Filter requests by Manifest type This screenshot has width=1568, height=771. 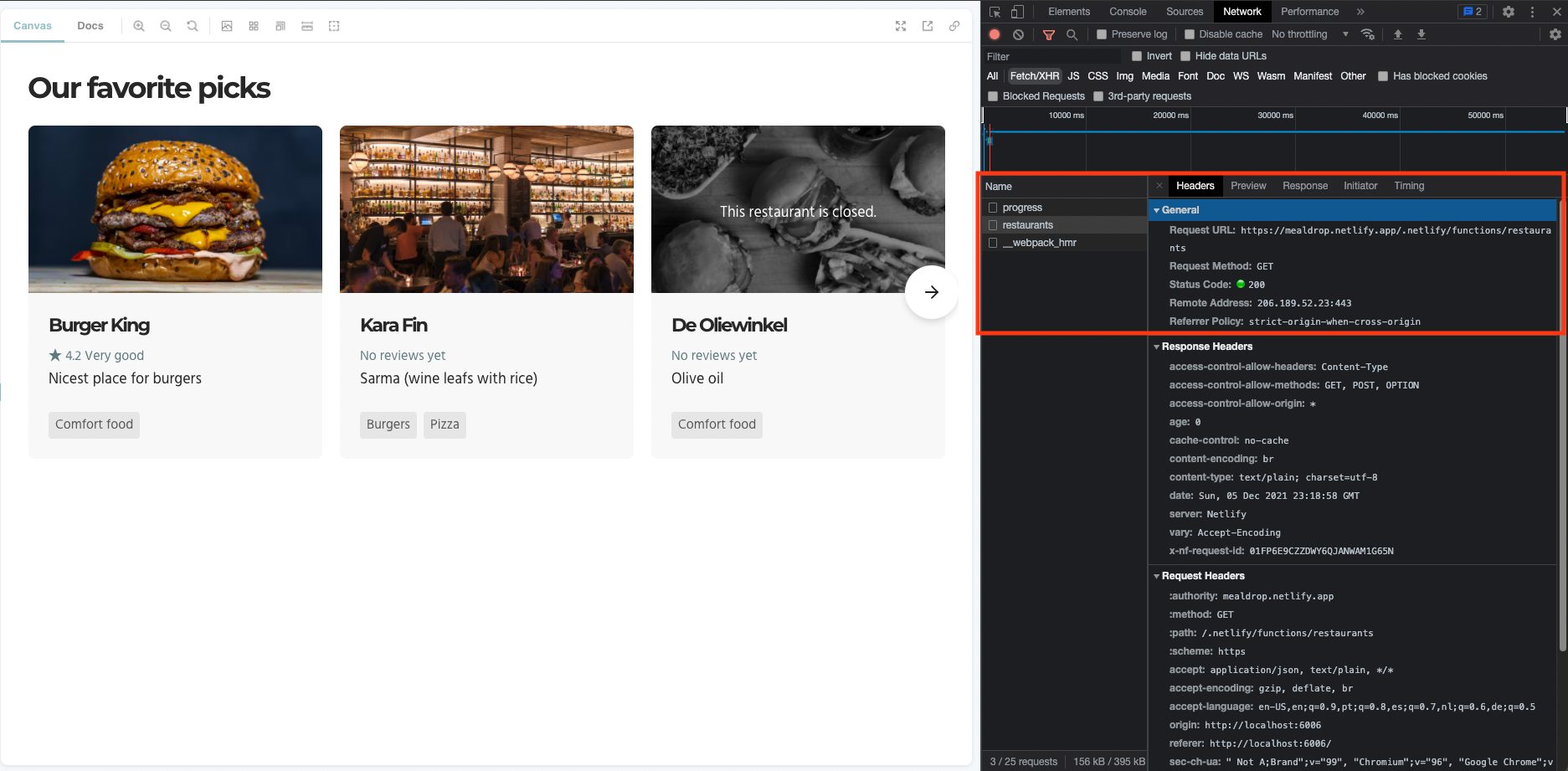(x=1313, y=76)
